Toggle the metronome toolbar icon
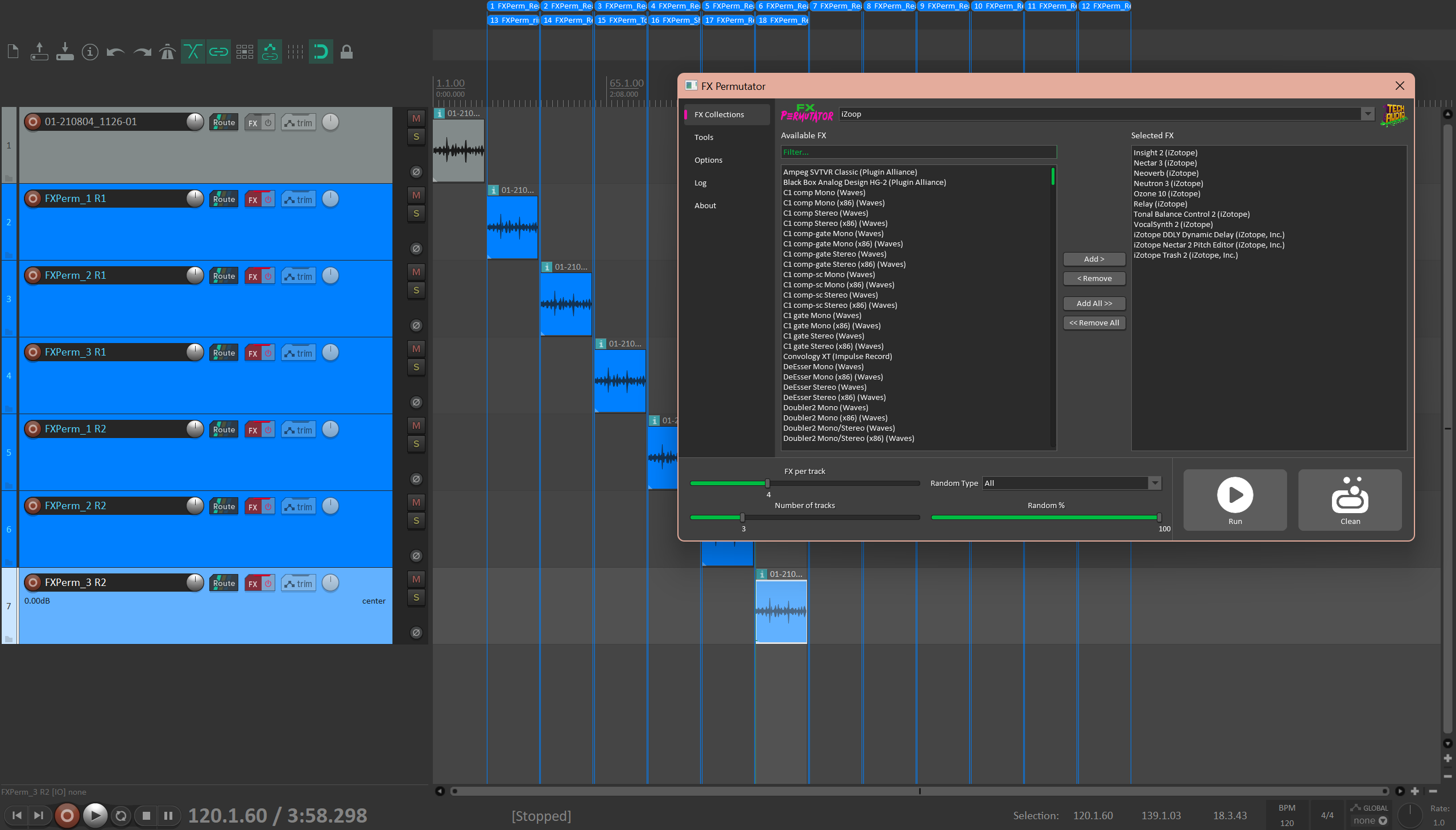This screenshot has height=830, width=1456. click(167, 51)
